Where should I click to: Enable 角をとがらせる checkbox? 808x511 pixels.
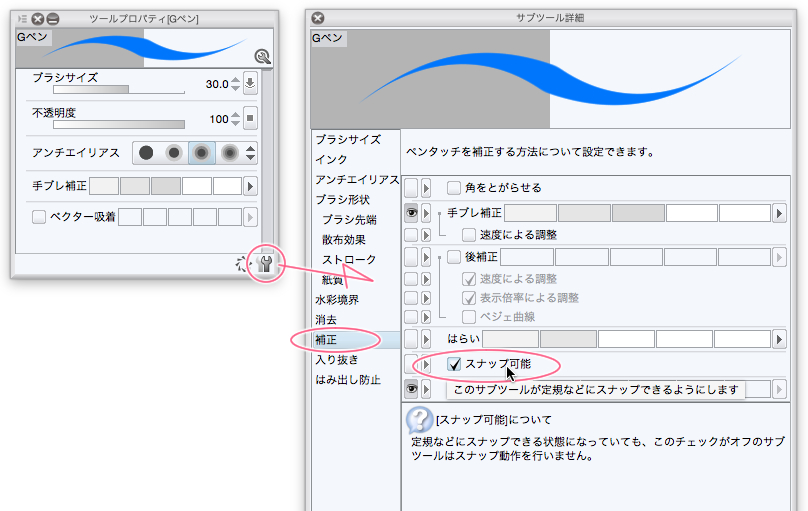pyautogui.click(x=453, y=188)
